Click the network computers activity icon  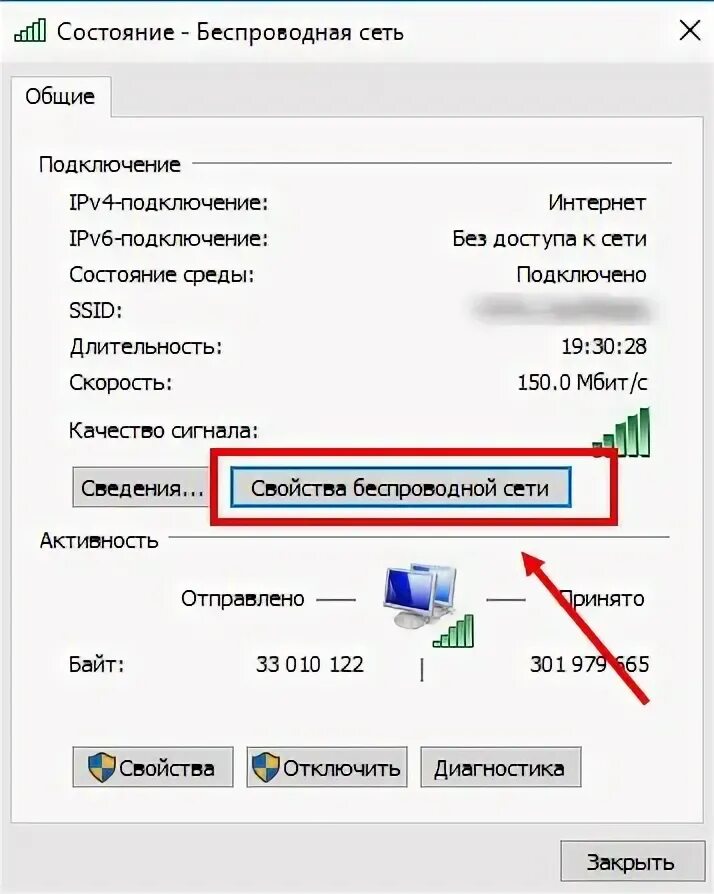point(421,596)
